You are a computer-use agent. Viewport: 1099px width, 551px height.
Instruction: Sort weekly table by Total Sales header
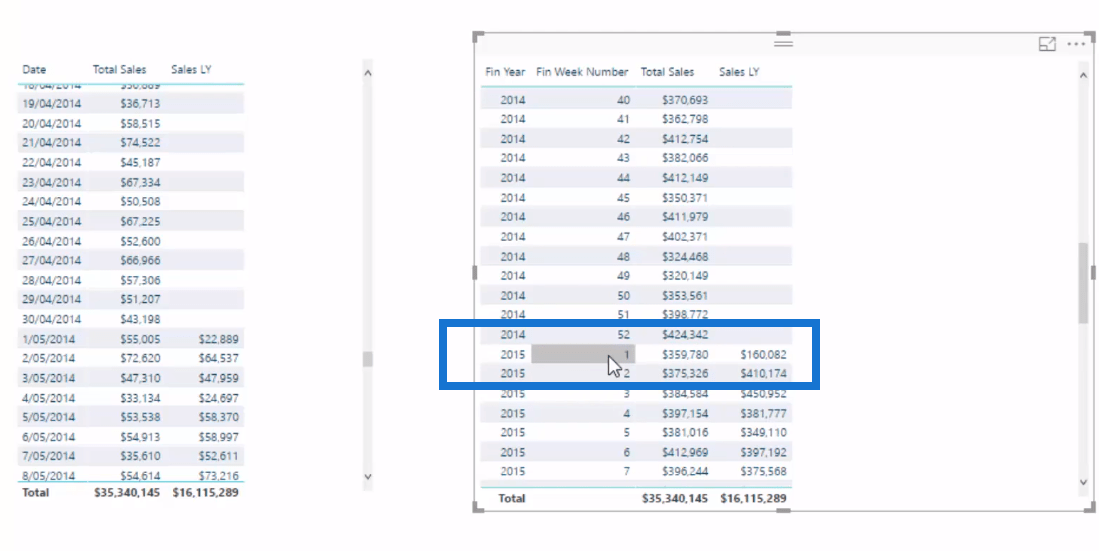[x=667, y=72]
